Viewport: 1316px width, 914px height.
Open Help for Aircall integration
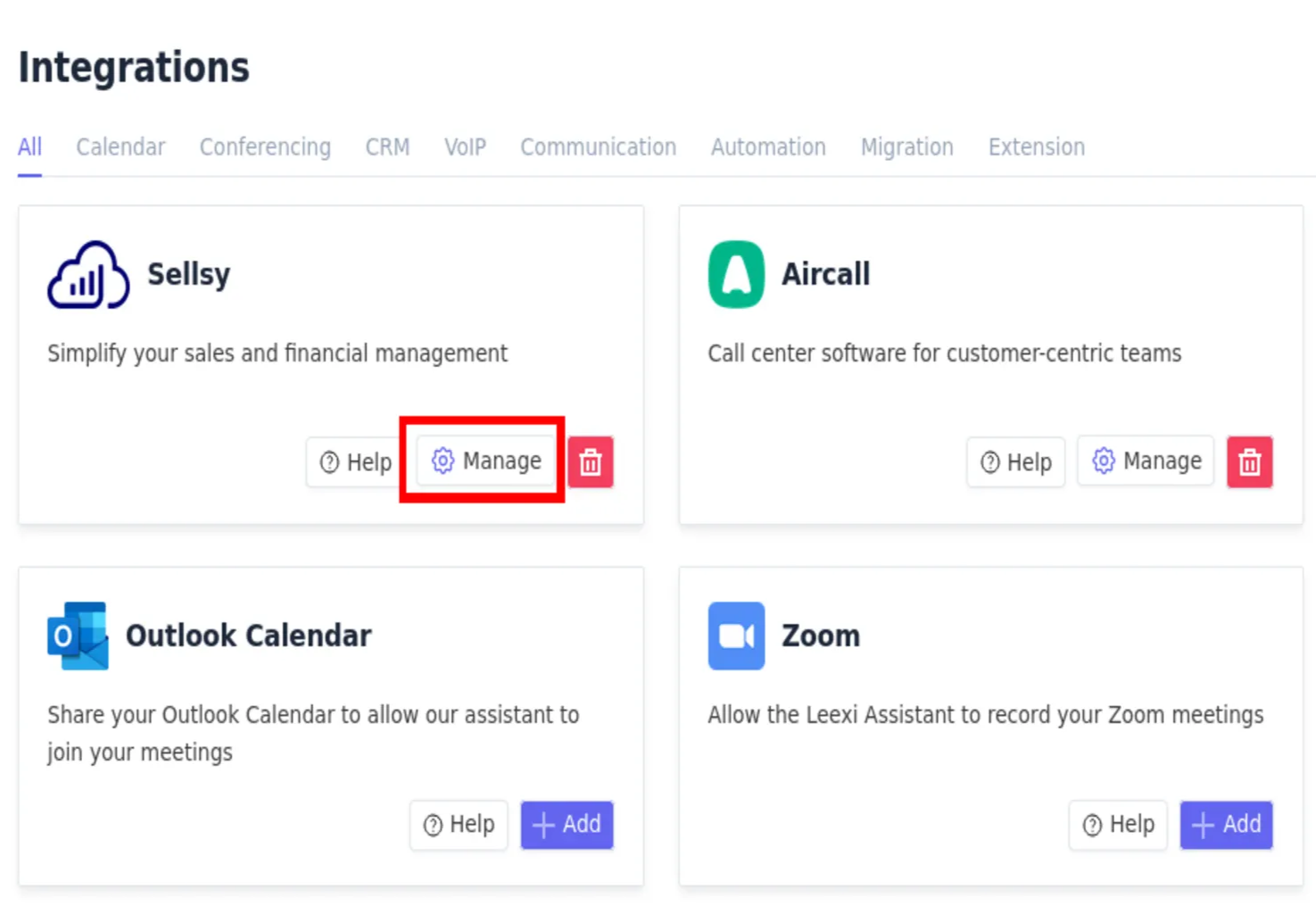(1015, 462)
